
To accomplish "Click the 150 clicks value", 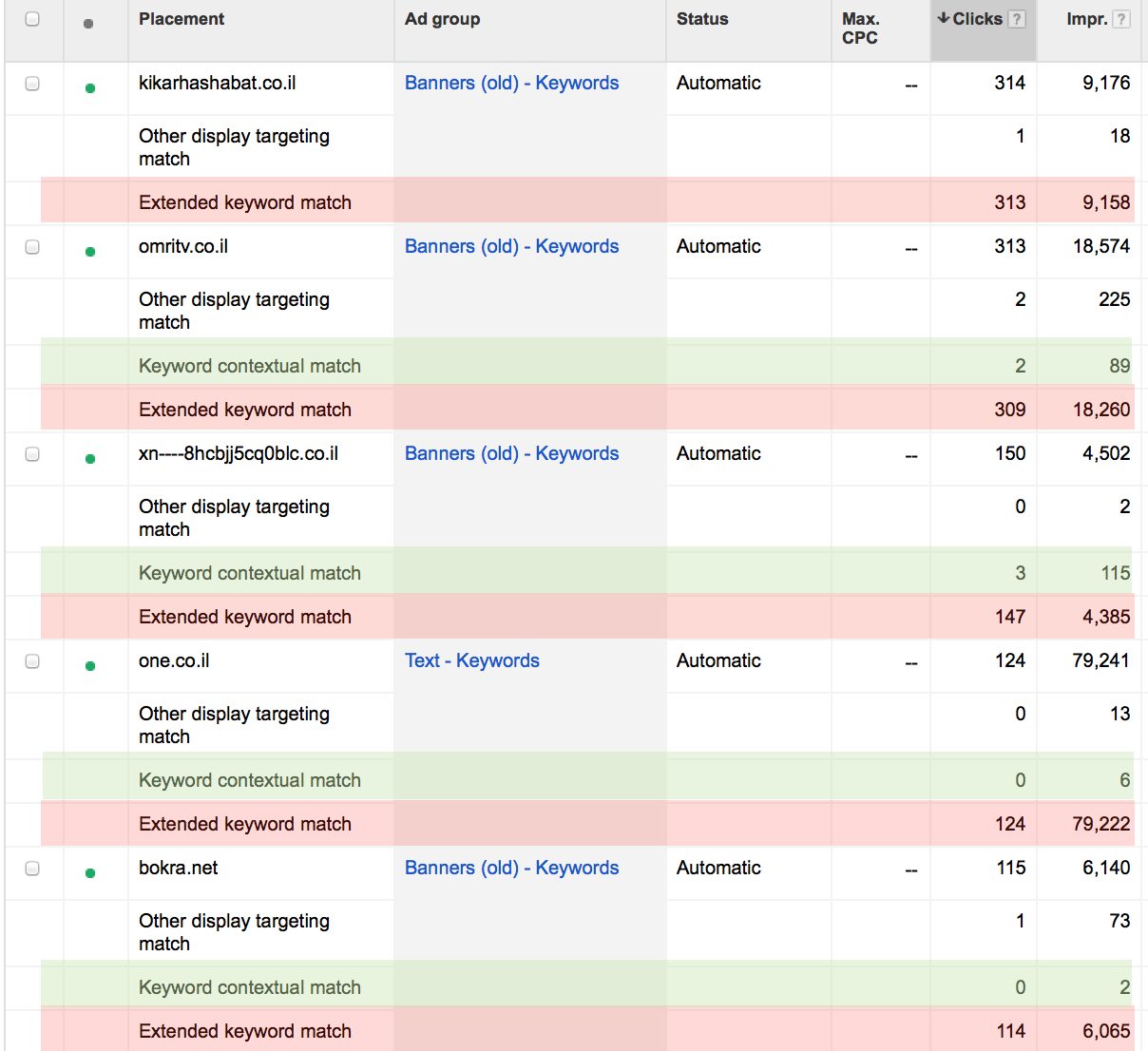I will pyautogui.click(x=1010, y=453).
